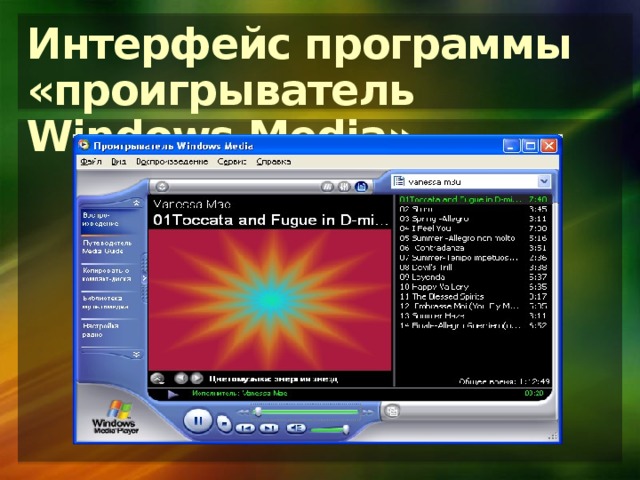Select track 05 Summer -Allegro non molto
The height and width of the screenshot is (480, 640).
pyautogui.click(x=473, y=238)
